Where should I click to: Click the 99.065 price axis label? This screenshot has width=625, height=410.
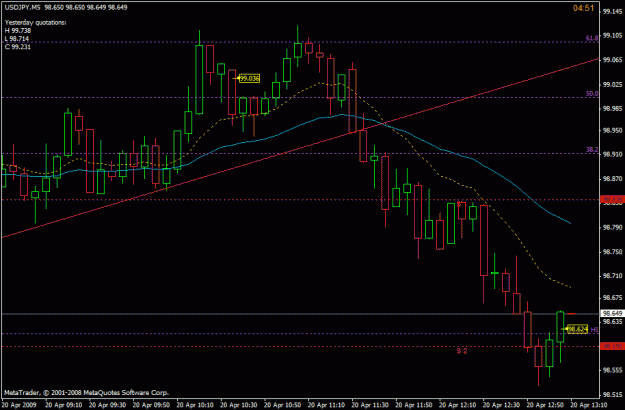(613, 60)
